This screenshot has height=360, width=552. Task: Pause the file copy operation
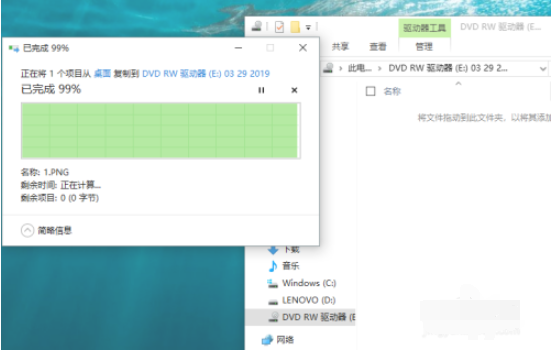261,90
